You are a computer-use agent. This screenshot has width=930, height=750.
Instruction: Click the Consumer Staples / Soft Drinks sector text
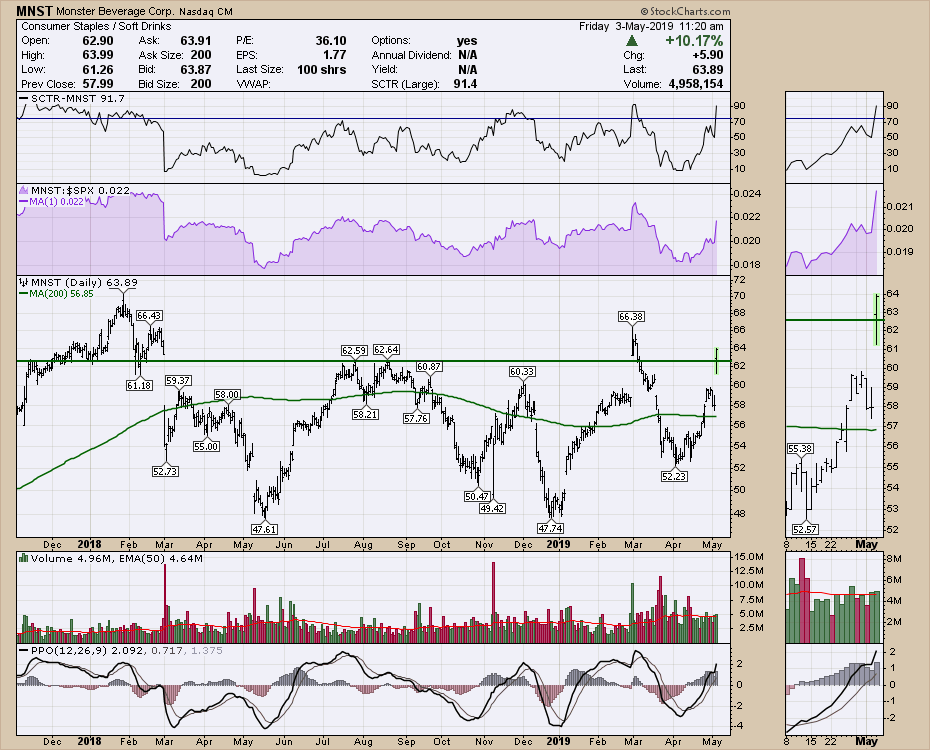click(x=96, y=26)
